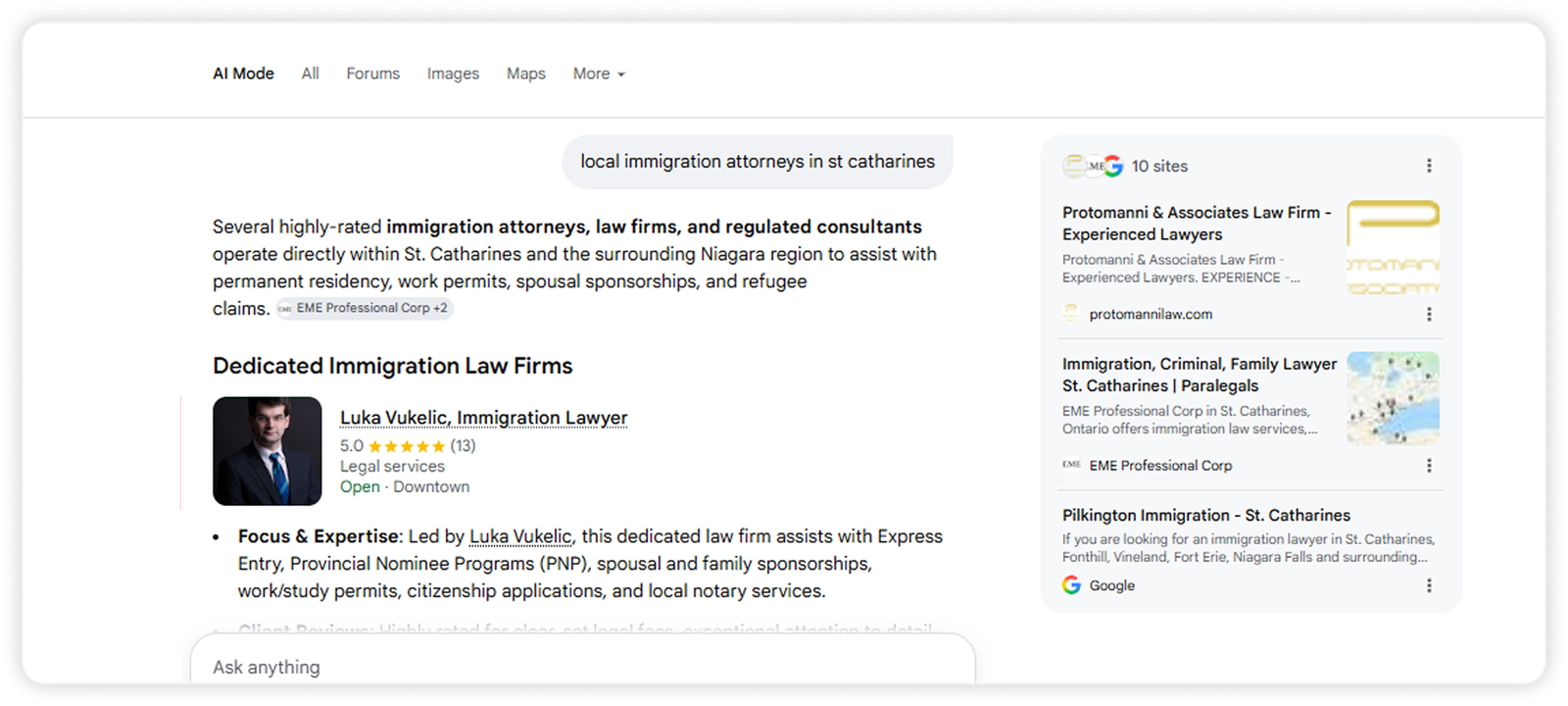Screen dimensions: 1568x706
Task: Focus the Ask anything input field
Action: click(x=582, y=667)
